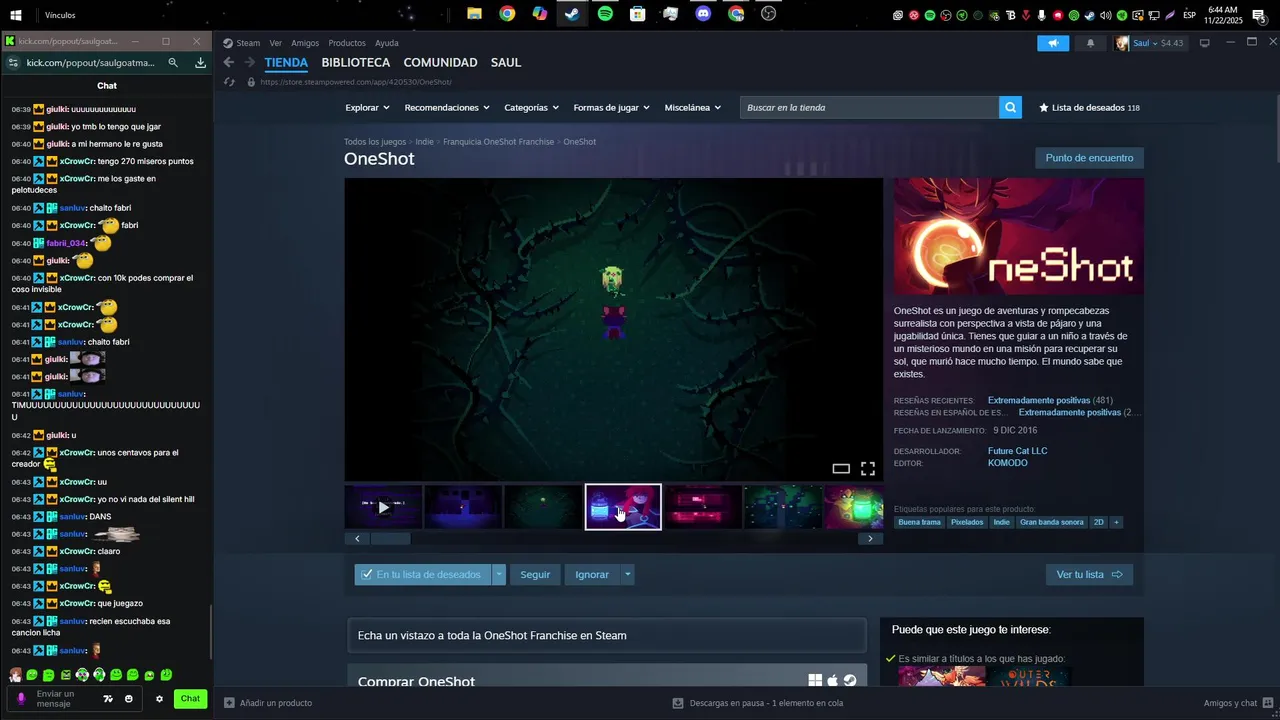The height and width of the screenshot is (720, 1280).
Task: Focus the Buscar en la tienda field
Action: click(869, 107)
